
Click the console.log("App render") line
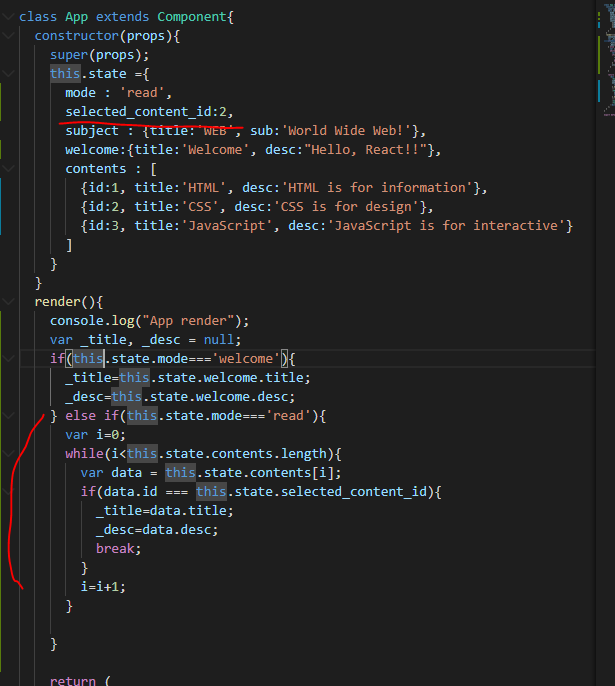tap(150, 321)
